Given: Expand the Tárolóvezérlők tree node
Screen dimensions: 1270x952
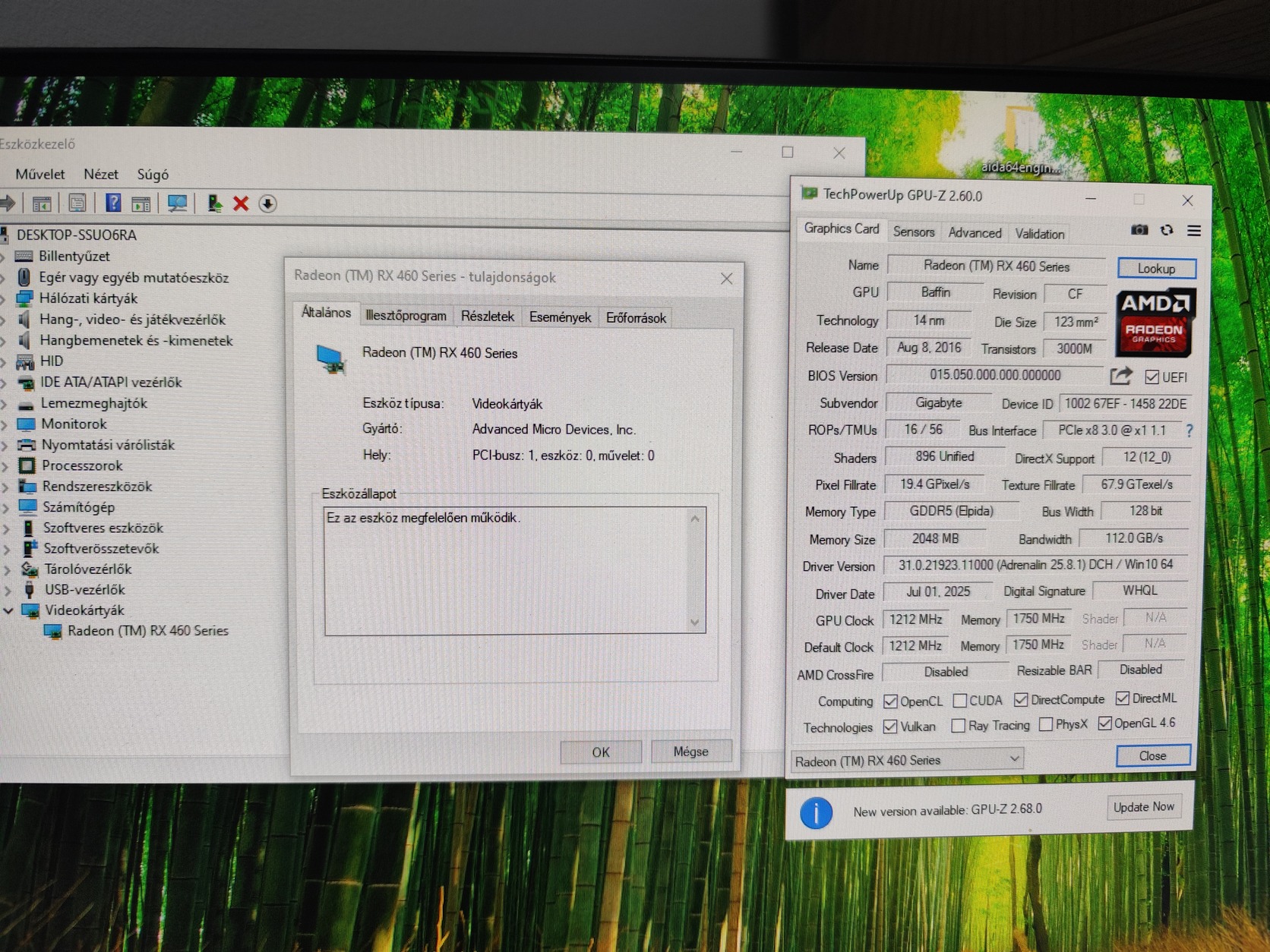Looking at the screenshot, I should click(x=7, y=569).
